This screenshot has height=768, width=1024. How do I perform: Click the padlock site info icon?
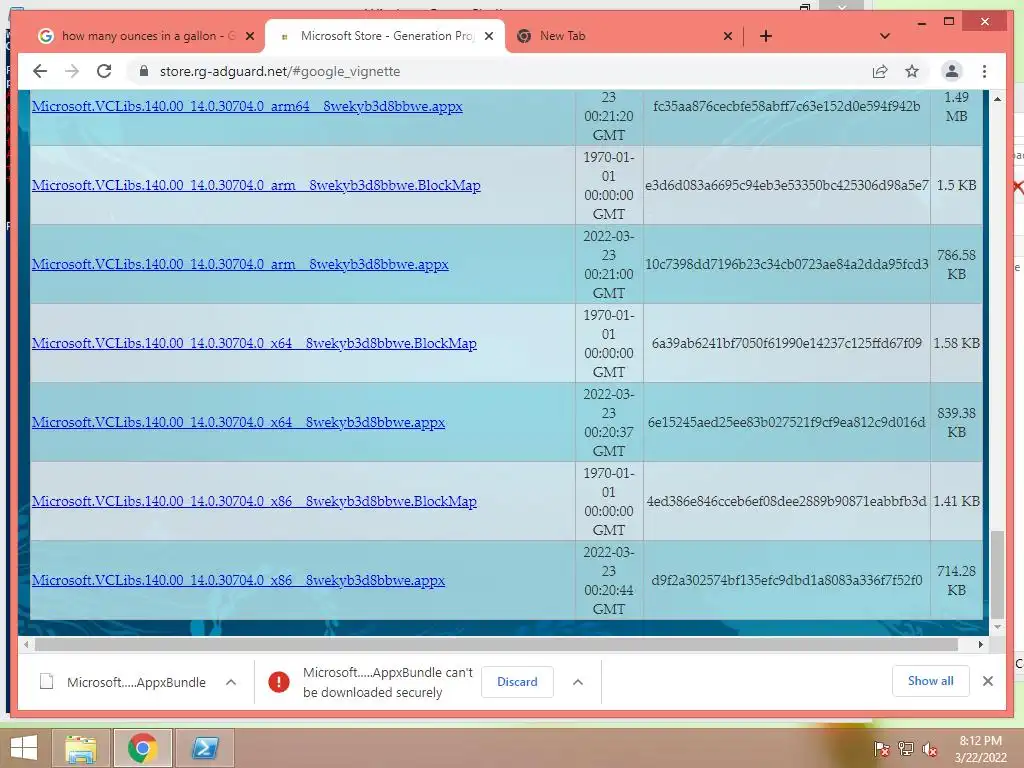tap(144, 71)
